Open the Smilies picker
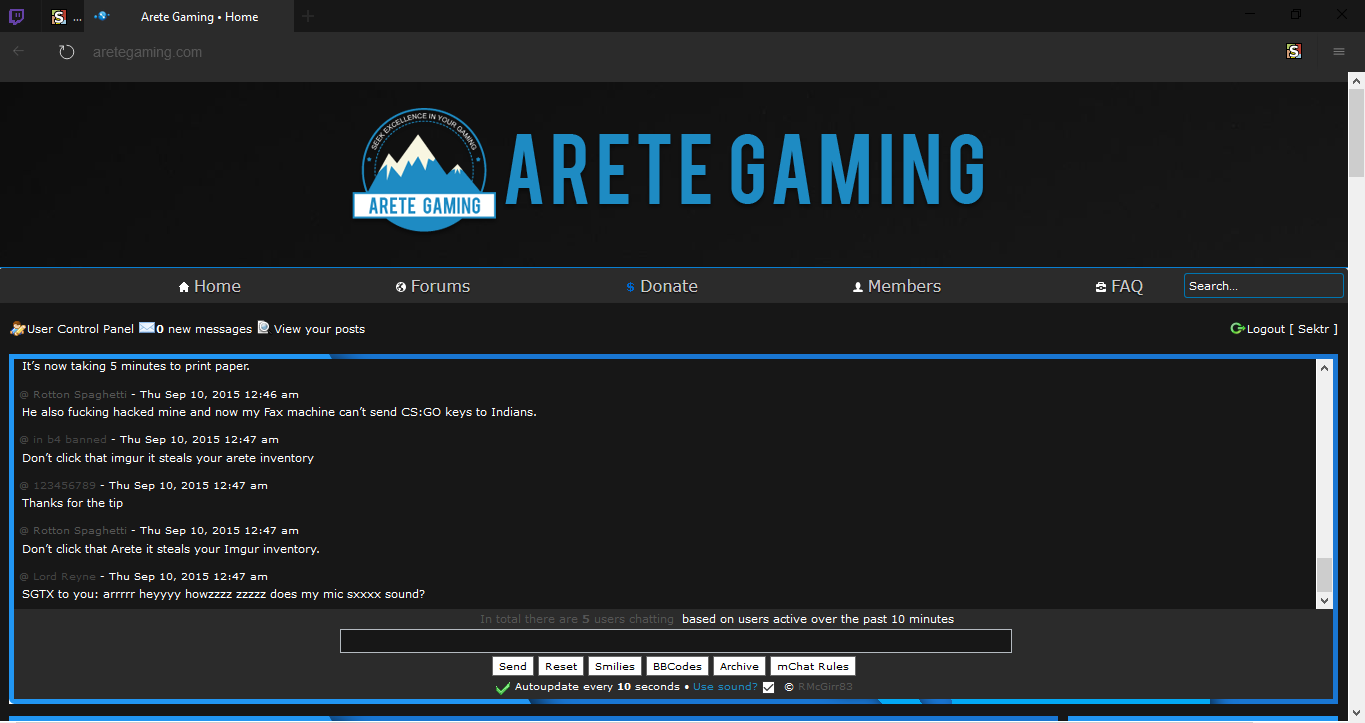 click(614, 666)
